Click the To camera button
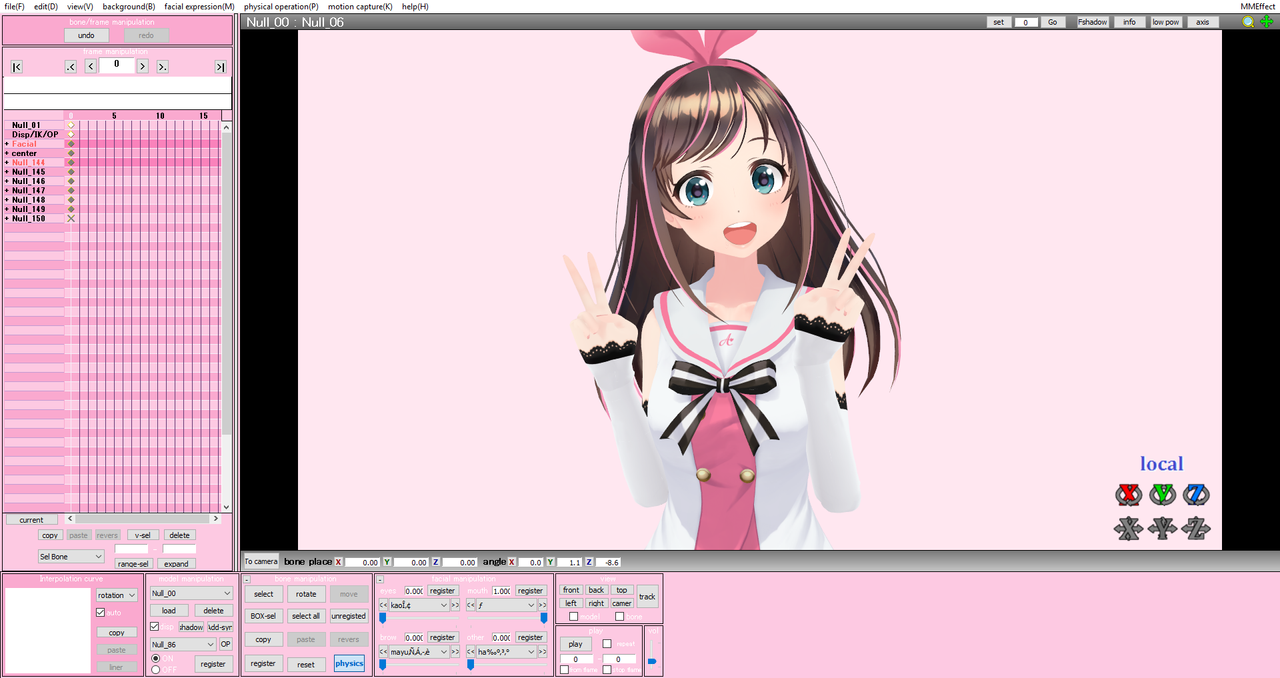 tap(261, 561)
